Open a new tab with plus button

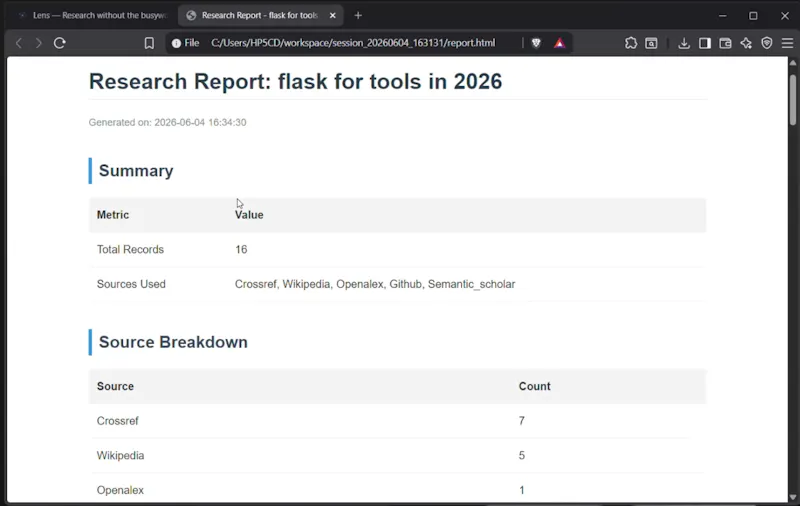click(358, 15)
